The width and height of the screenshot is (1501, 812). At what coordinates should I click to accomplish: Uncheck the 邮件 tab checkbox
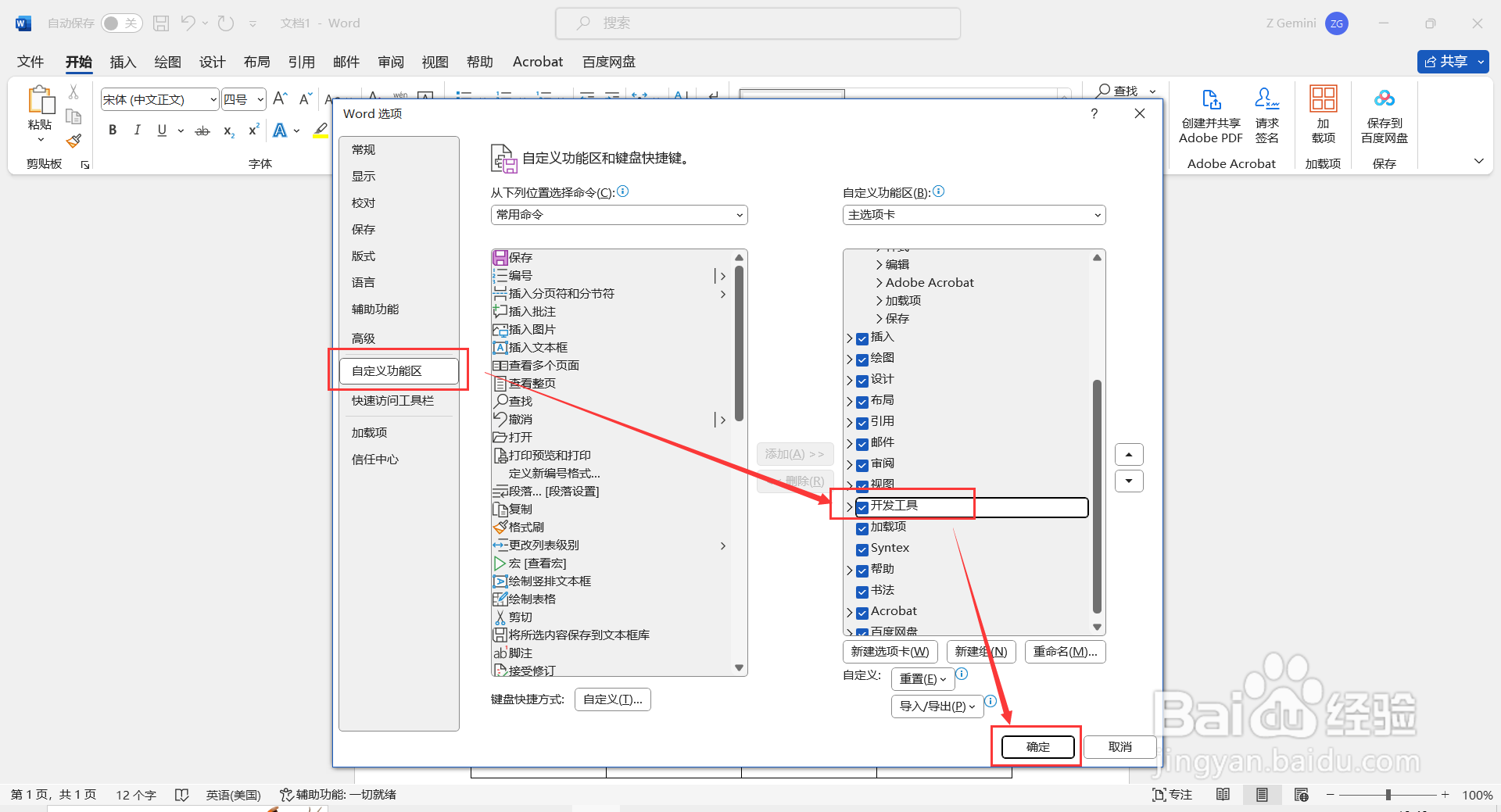862,444
